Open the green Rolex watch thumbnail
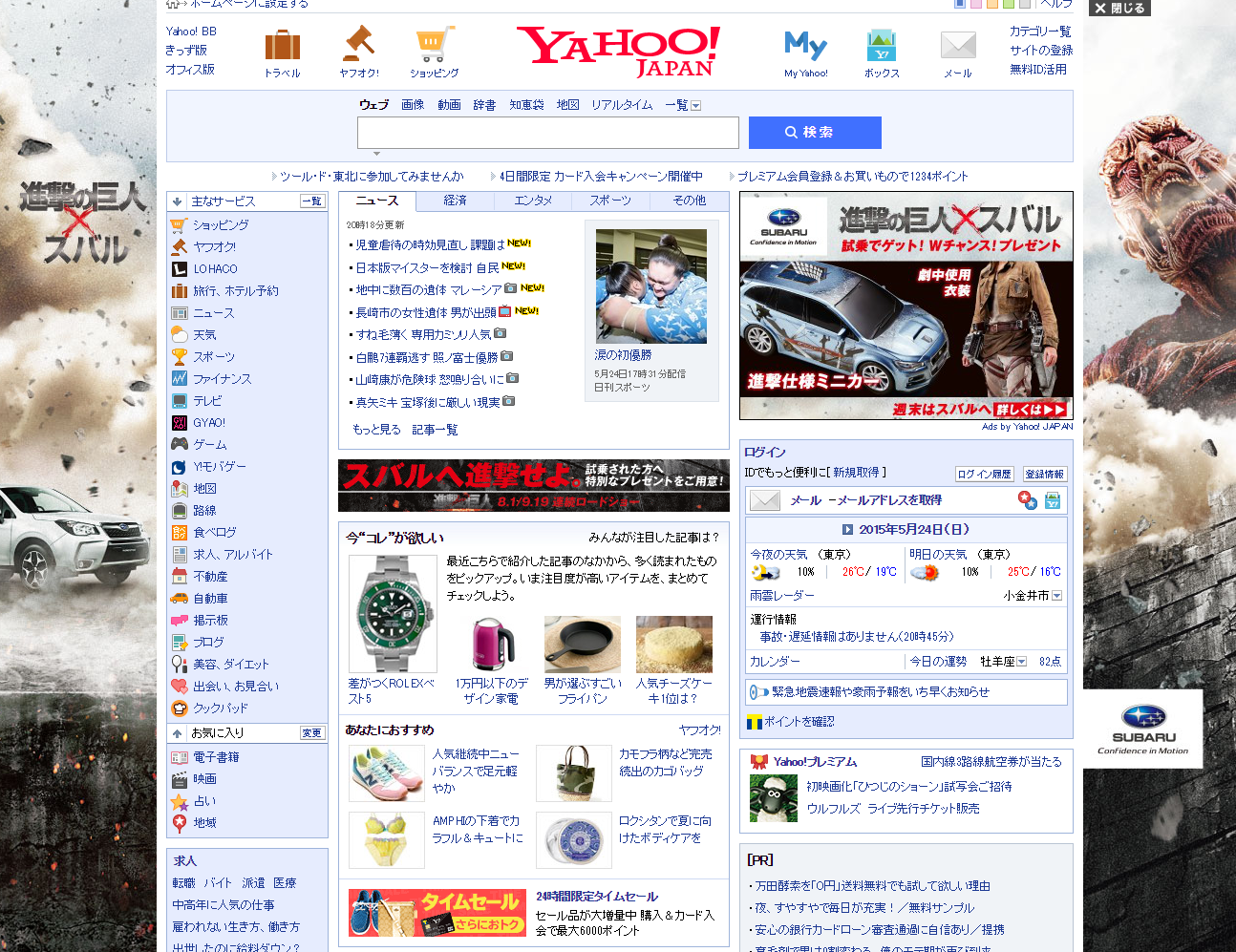Viewport: 1236px width, 952px height. point(393,614)
